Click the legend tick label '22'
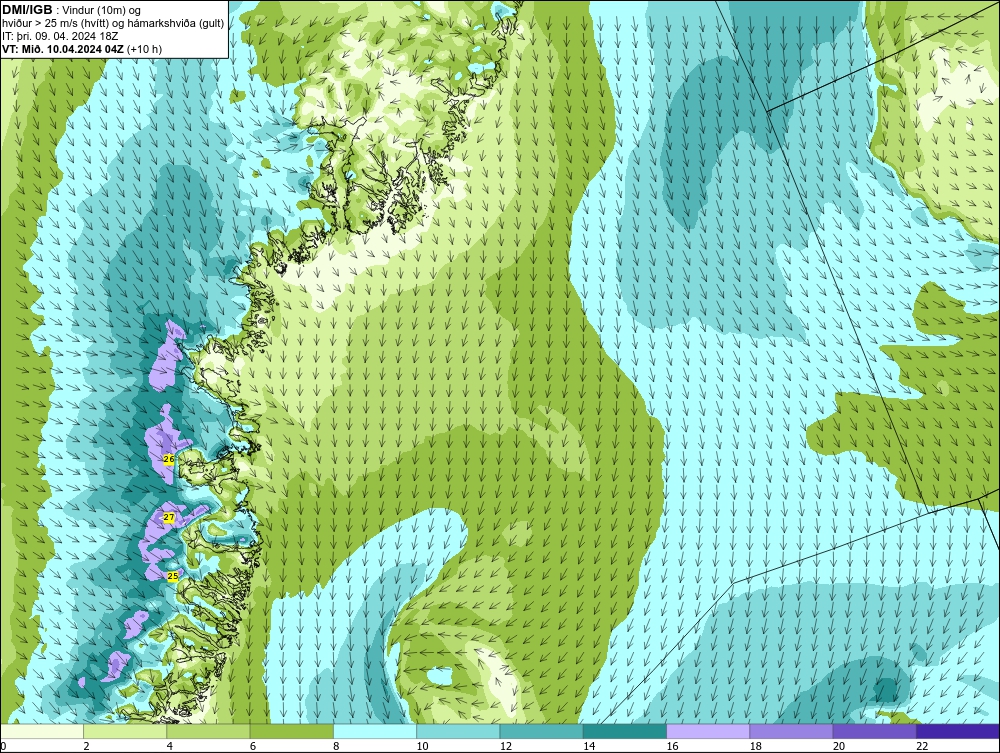This screenshot has height=753, width=1000. (x=922, y=747)
